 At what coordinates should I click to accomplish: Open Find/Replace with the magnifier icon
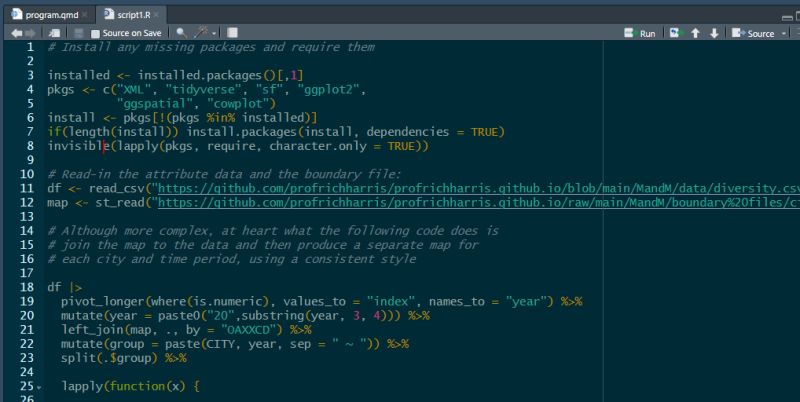(x=181, y=33)
